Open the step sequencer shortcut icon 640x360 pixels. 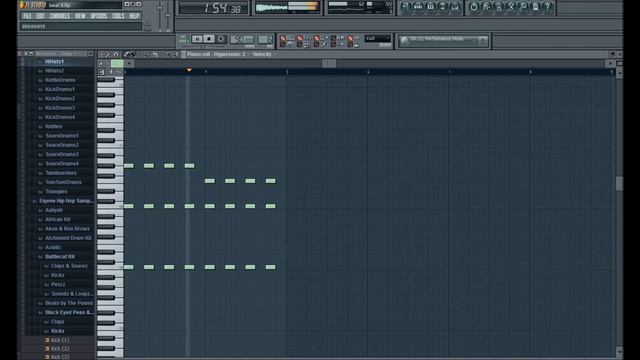coord(418,7)
